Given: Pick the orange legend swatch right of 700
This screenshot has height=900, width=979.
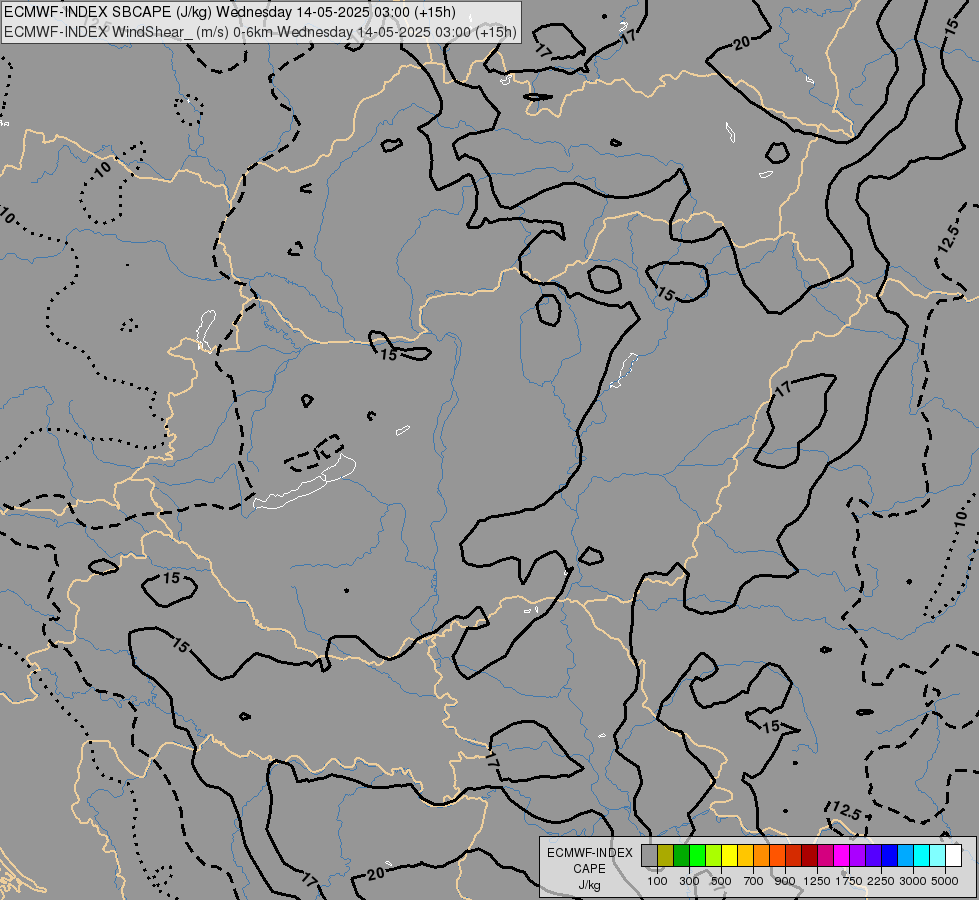Looking at the screenshot, I should [x=762, y=855].
